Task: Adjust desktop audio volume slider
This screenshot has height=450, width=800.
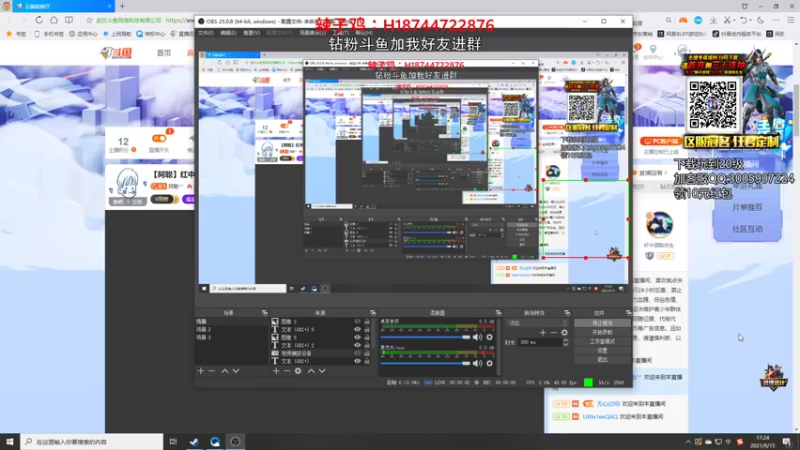Action: (x=426, y=337)
